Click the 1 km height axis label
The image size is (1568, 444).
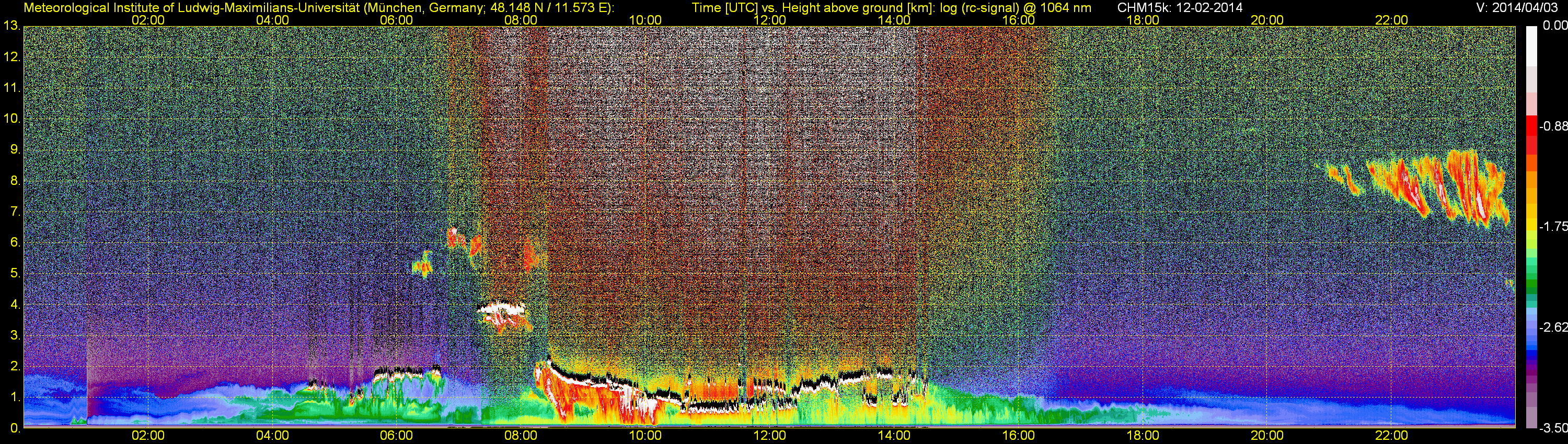[x=15, y=398]
